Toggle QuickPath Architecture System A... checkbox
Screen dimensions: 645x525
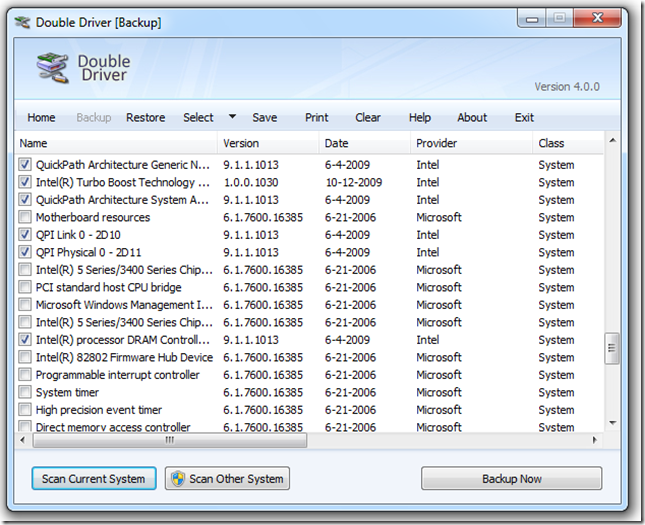25,200
